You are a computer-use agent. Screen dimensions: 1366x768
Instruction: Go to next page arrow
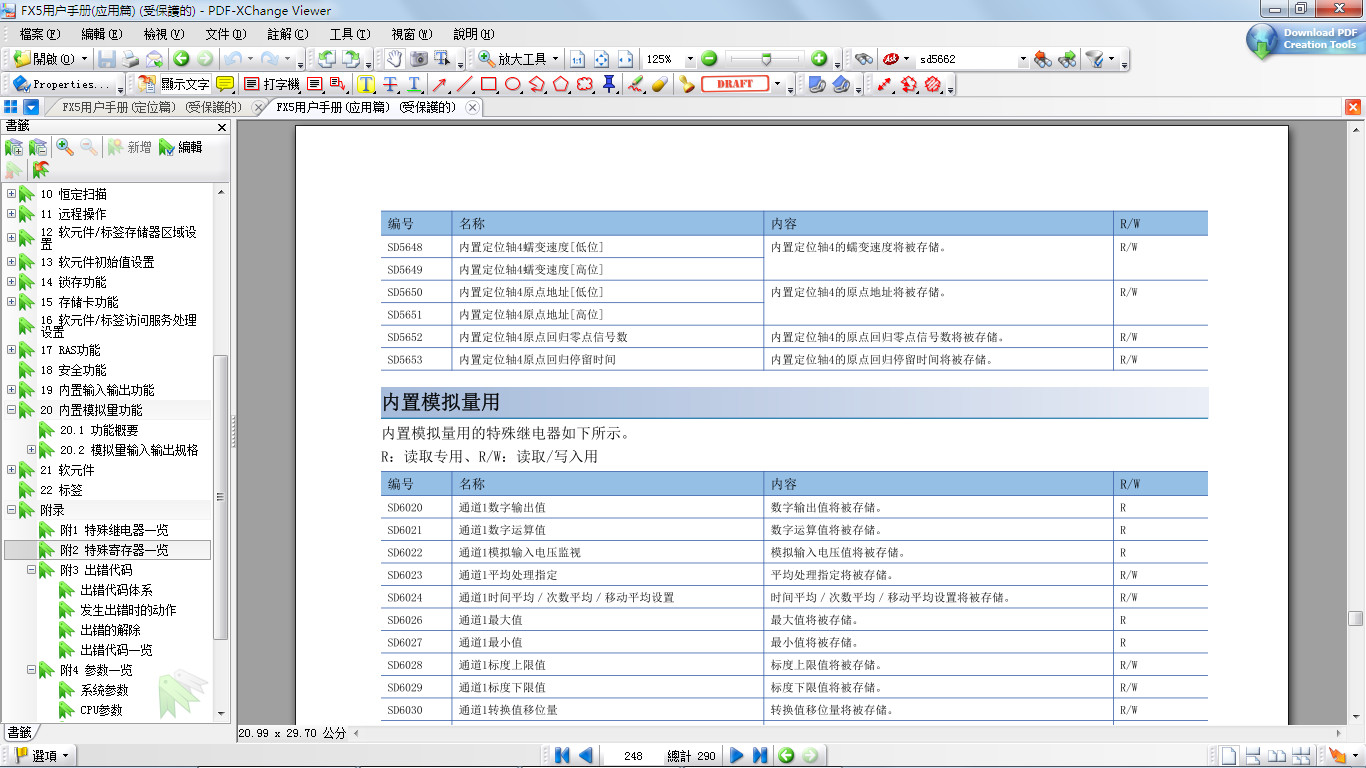tap(737, 756)
